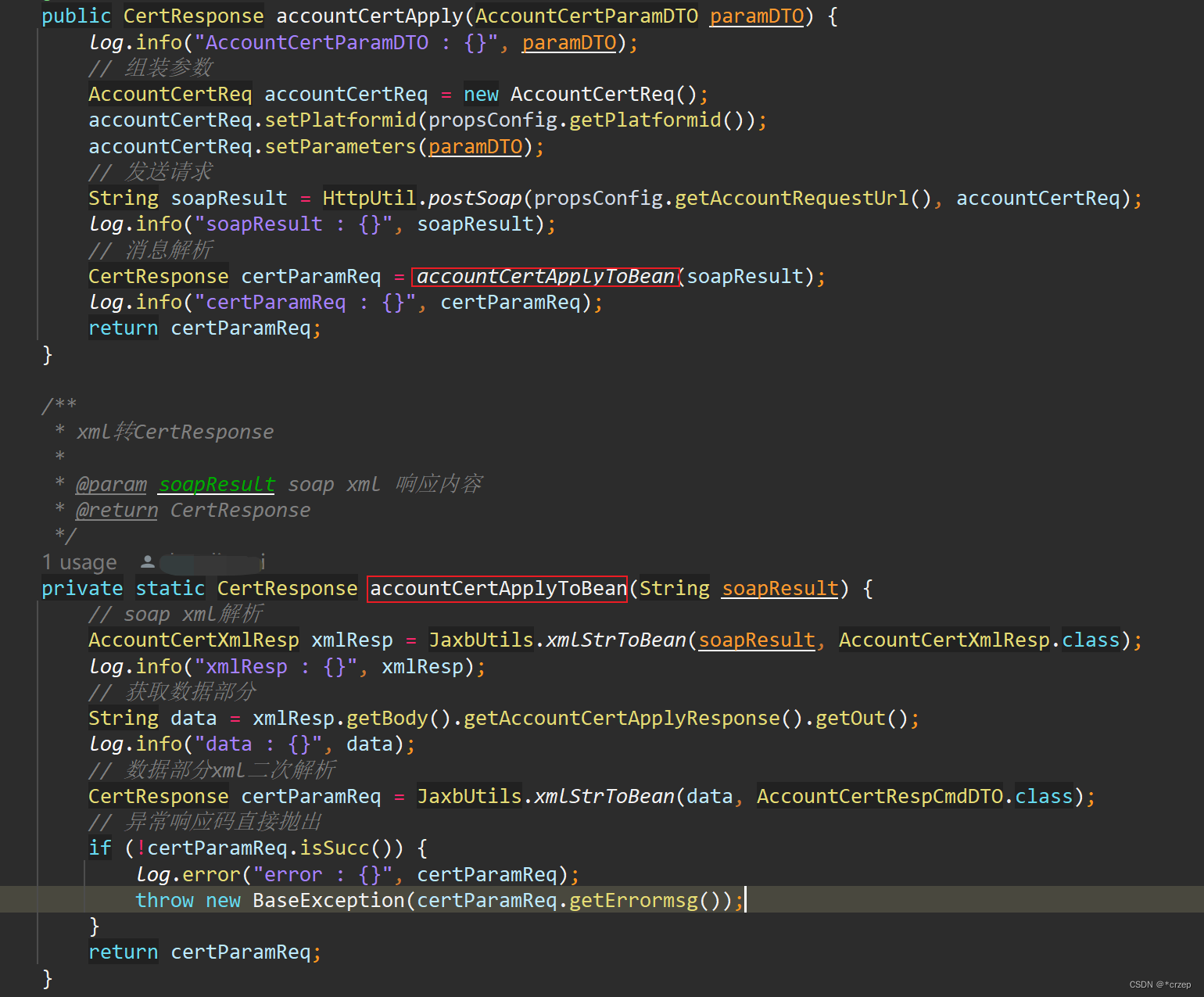Click soapResult in the Javadoc @param line
1204x997 pixels.
tap(217, 484)
